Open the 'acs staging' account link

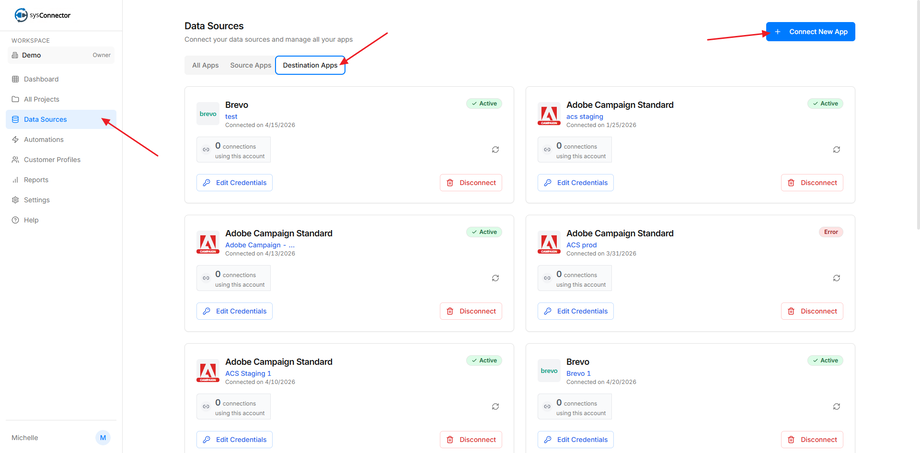tap(584, 117)
